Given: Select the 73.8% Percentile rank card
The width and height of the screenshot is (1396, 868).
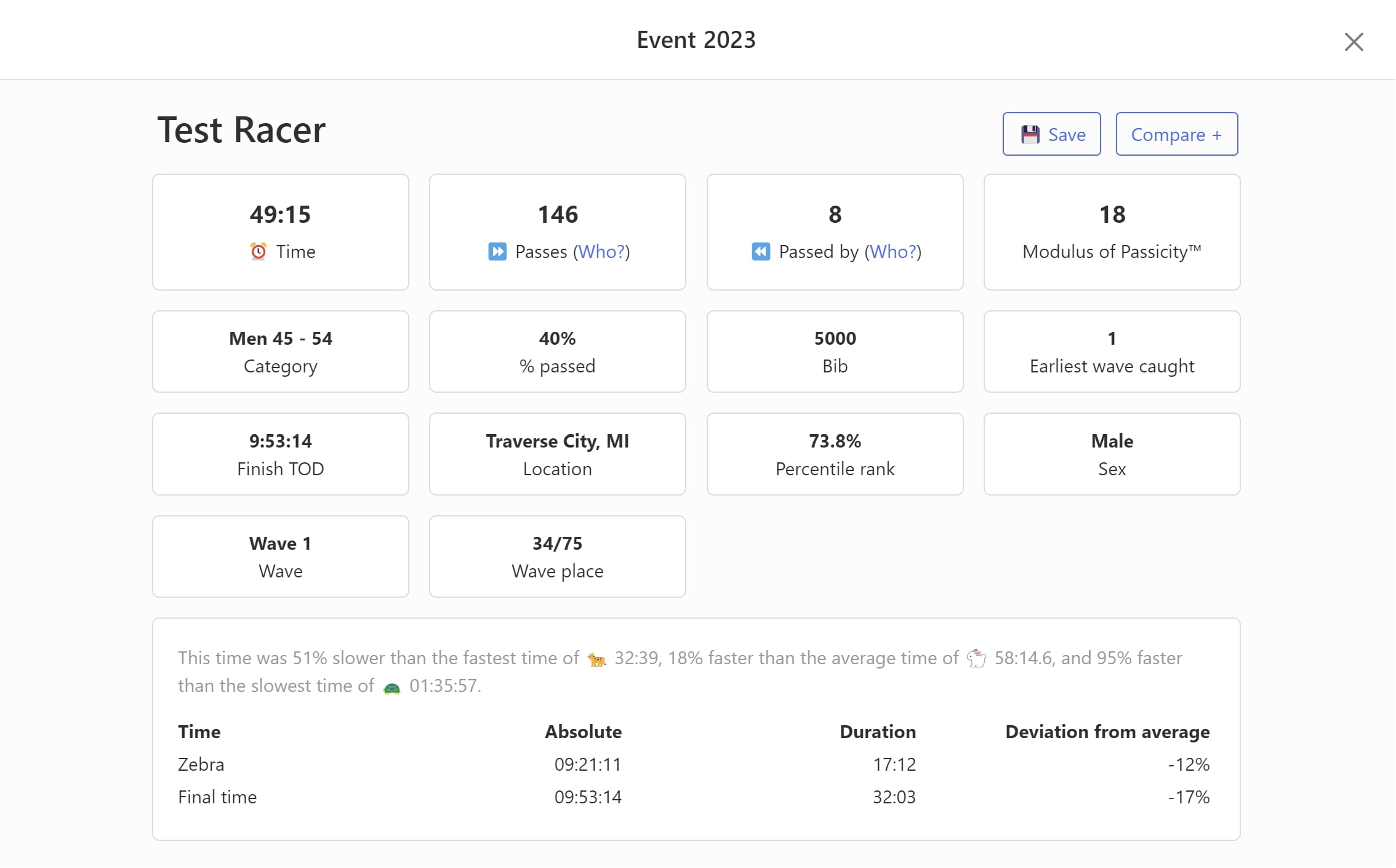Looking at the screenshot, I should tap(835, 454).
